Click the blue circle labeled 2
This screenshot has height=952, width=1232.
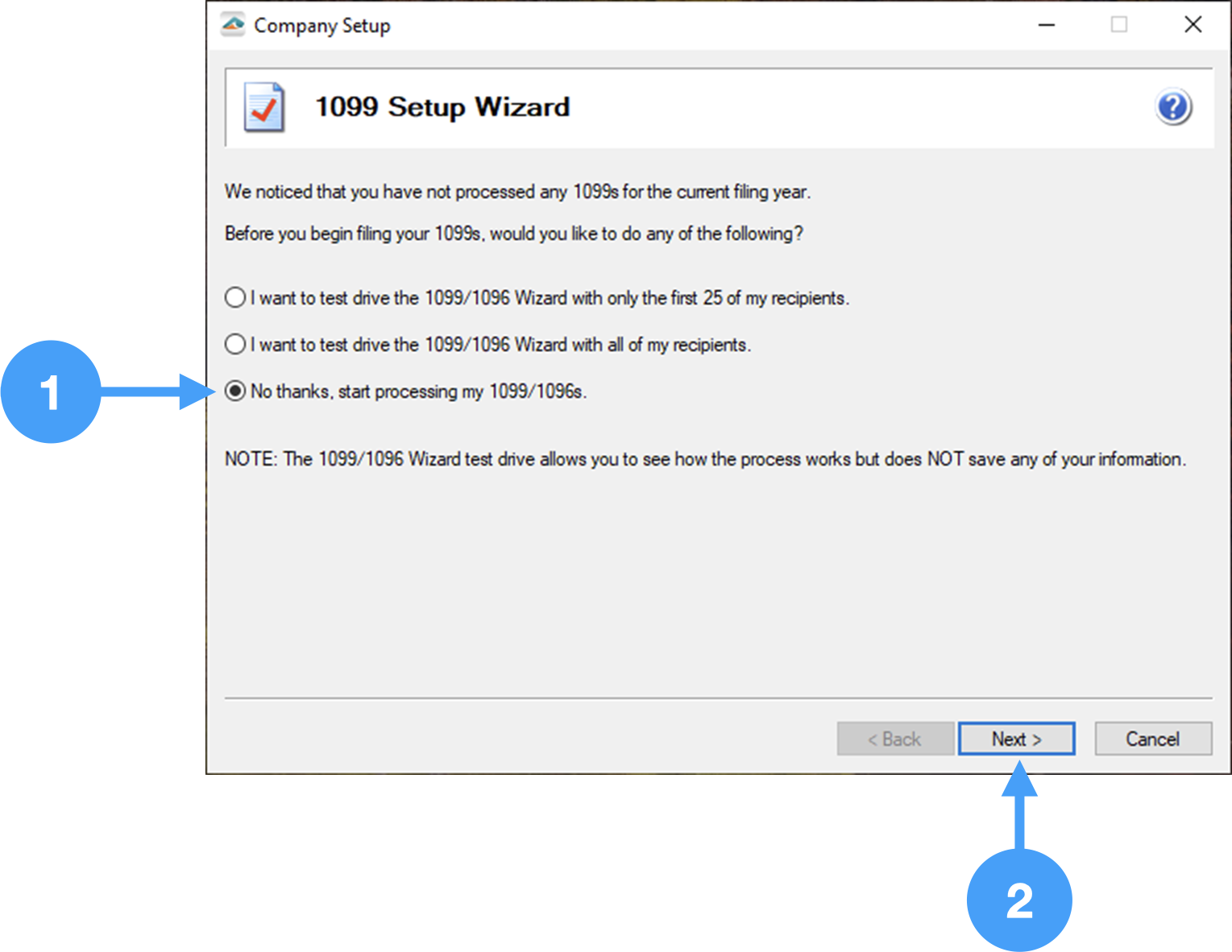[1018, 900]
